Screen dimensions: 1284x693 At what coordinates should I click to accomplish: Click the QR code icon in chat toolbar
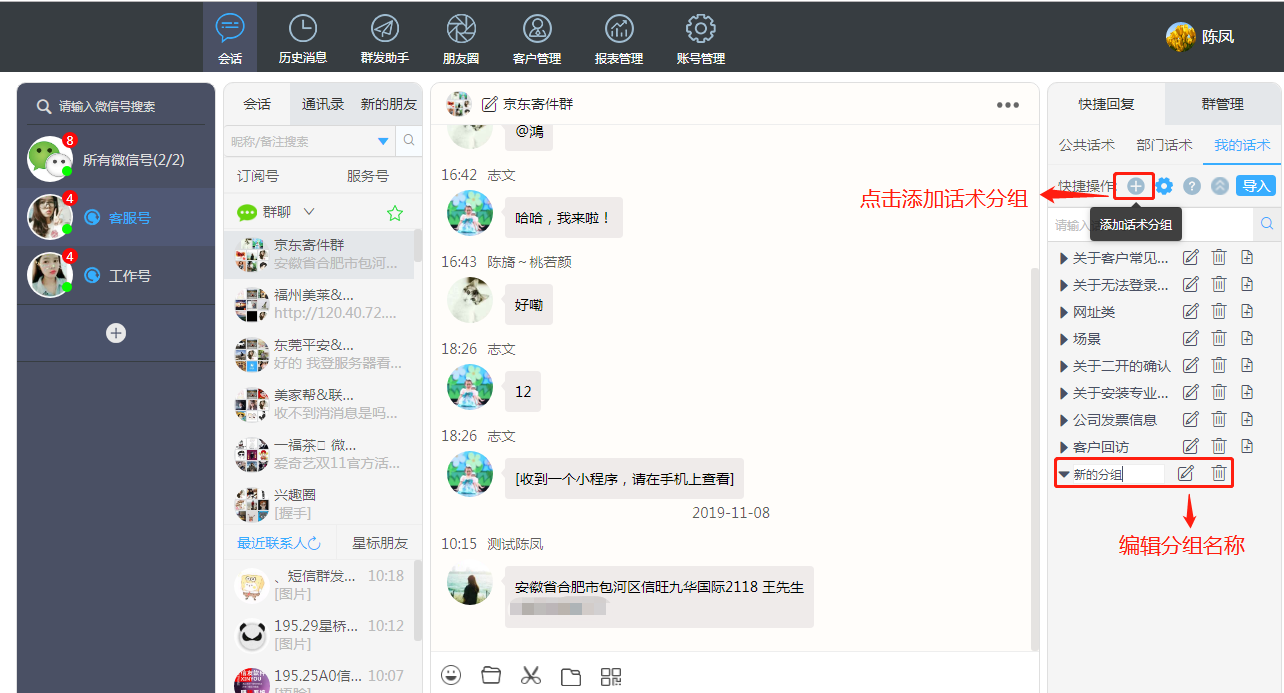coord(611,676)
